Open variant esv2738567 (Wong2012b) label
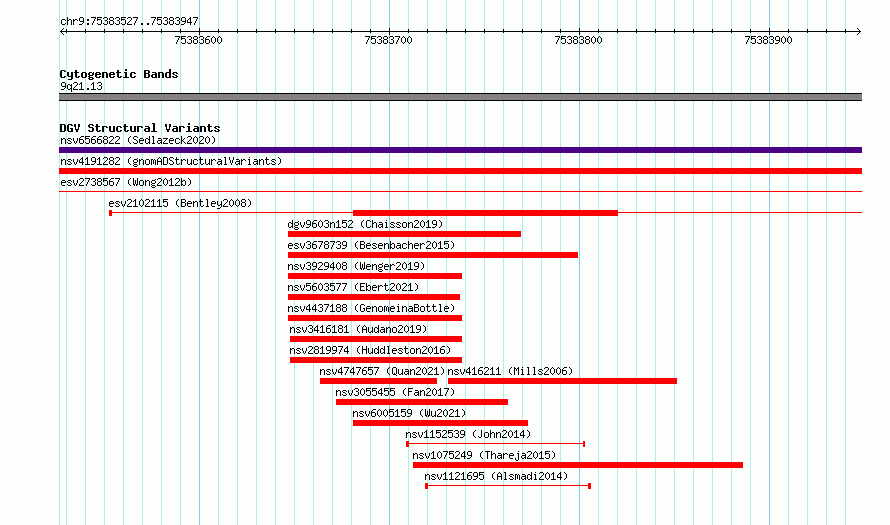The width and height of the screenshot is (890, 525). click(126, 182)
